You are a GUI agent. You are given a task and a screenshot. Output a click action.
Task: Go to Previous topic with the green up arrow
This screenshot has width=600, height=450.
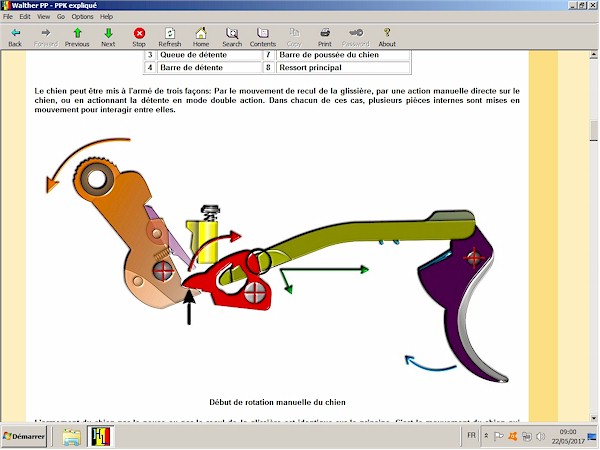click(x=77, y=37)
